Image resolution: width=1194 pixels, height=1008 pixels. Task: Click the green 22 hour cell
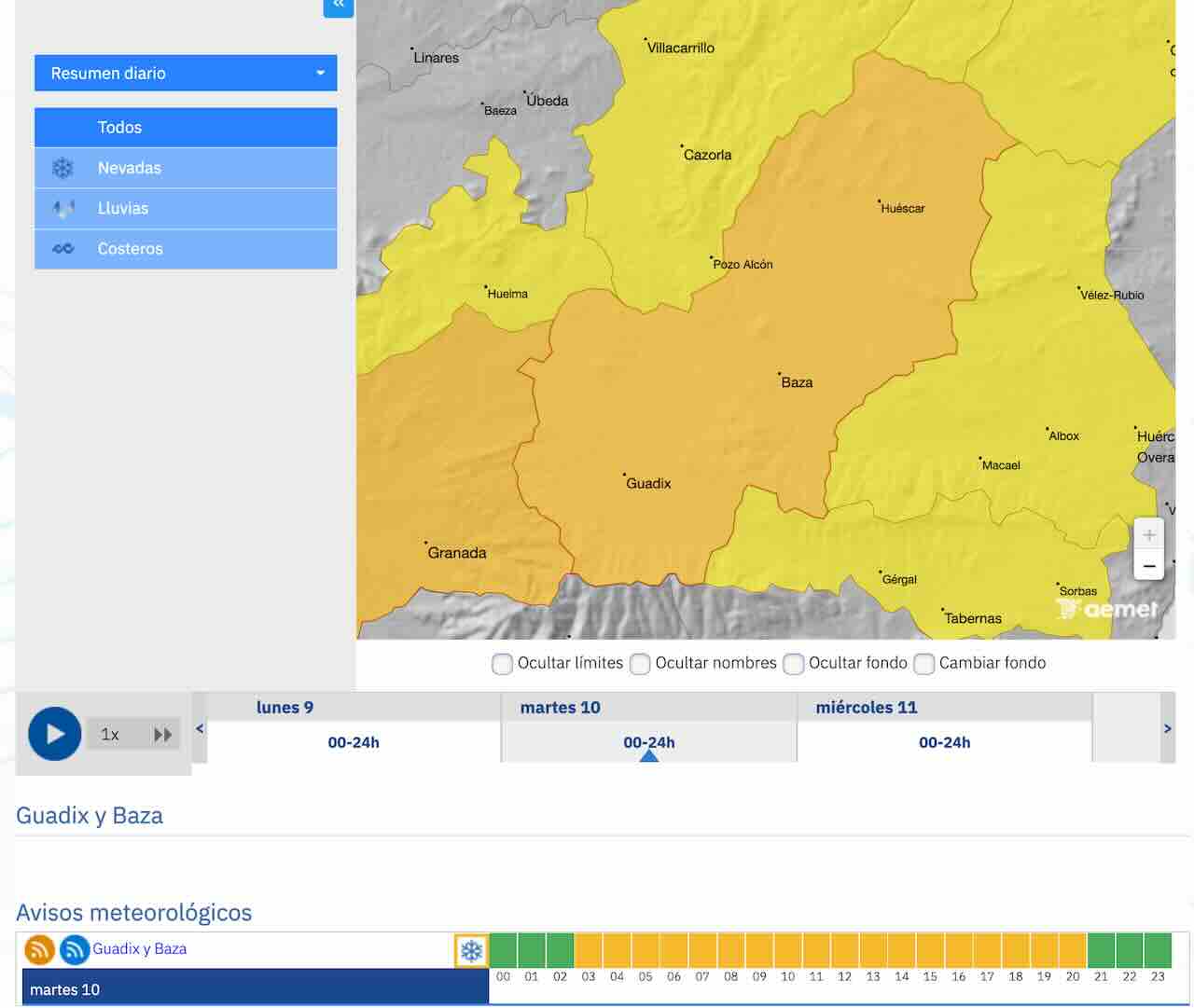point(1130,950)
